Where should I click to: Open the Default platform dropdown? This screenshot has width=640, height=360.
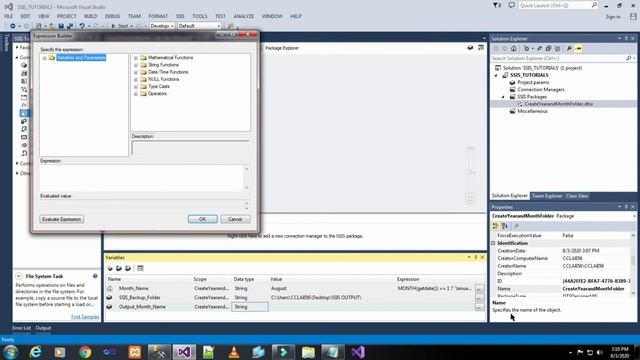click(x=199, y=26)
